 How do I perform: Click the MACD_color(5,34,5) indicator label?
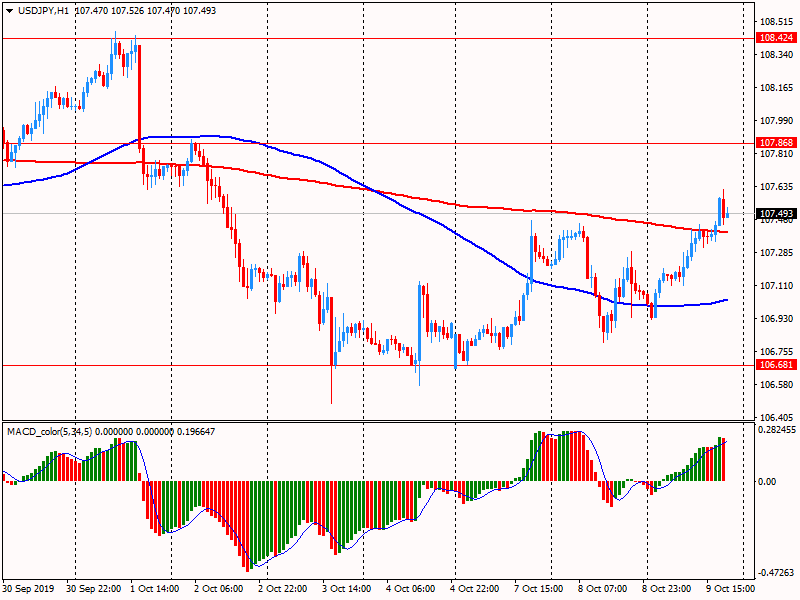click(x=49, y=432)
